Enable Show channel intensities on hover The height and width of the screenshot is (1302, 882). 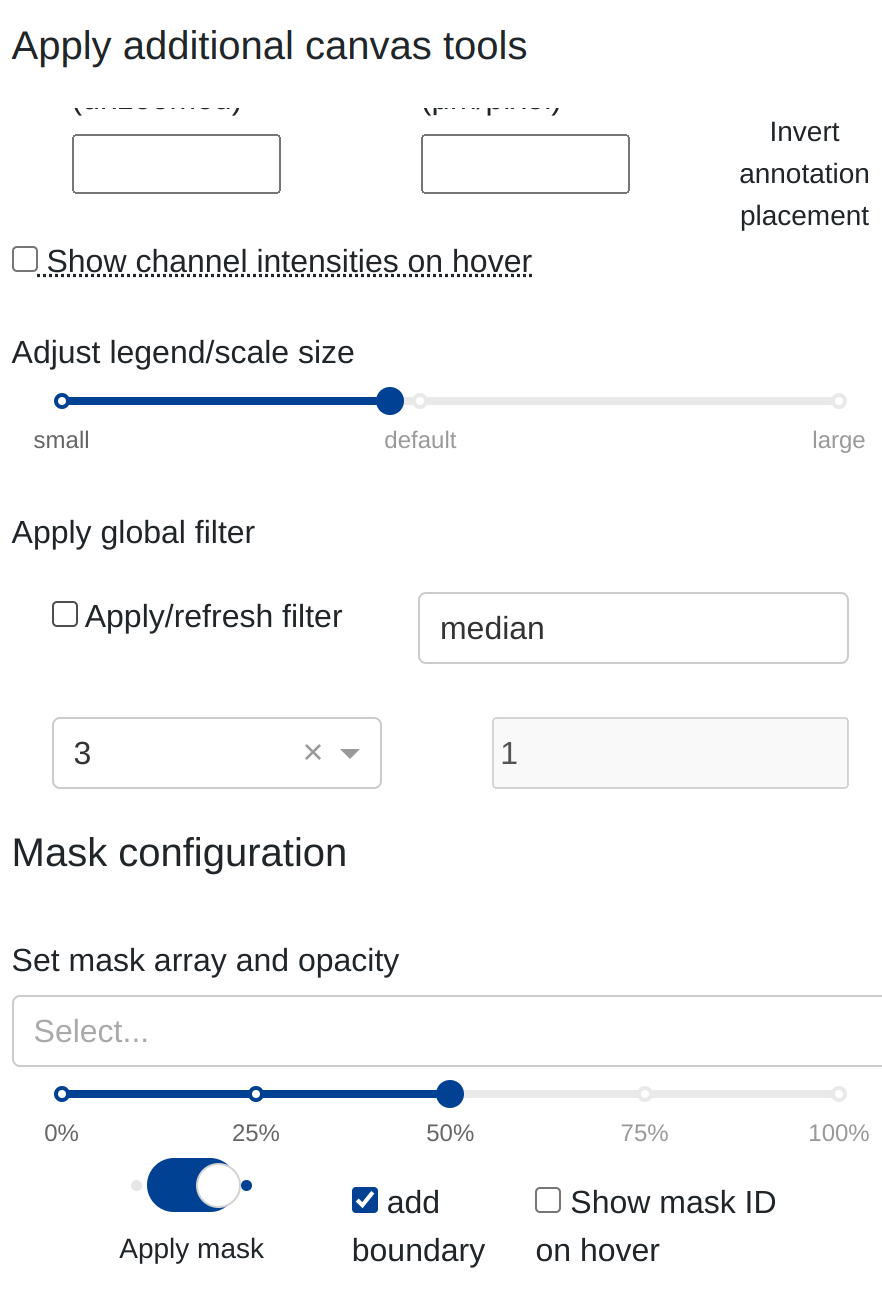point(25,260)
